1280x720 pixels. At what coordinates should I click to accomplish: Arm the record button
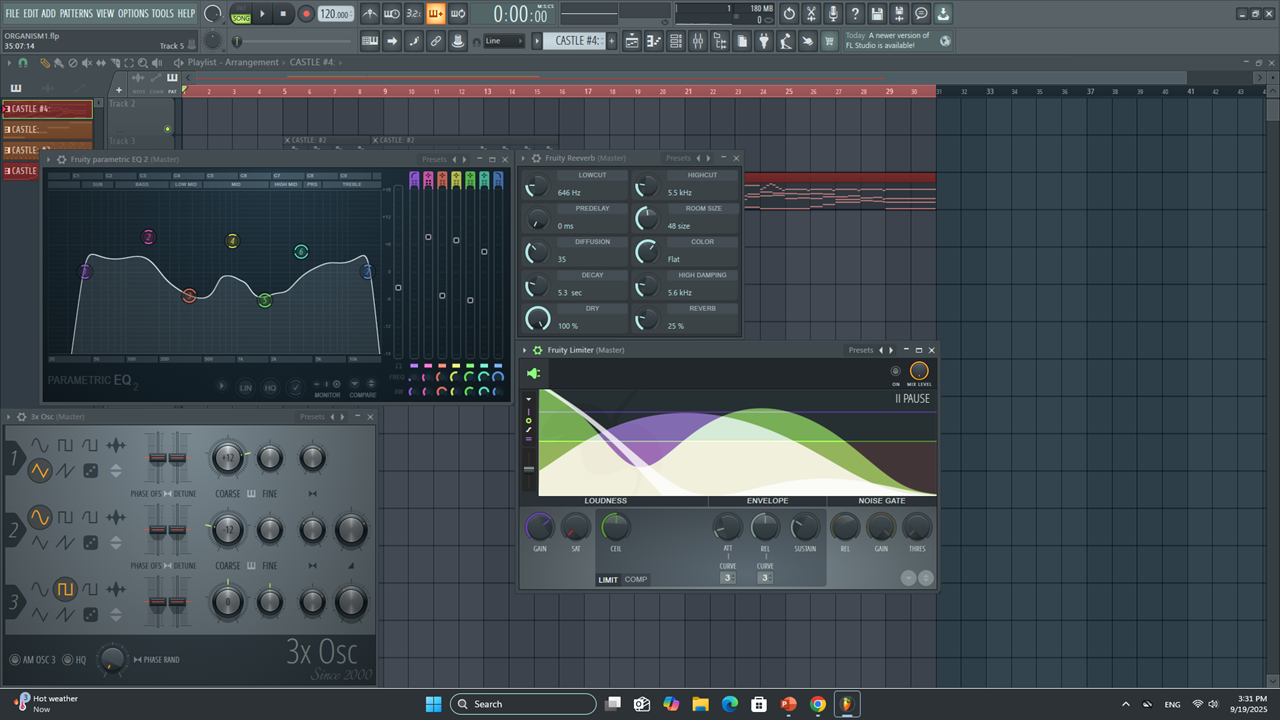click(x=305, y=14)
